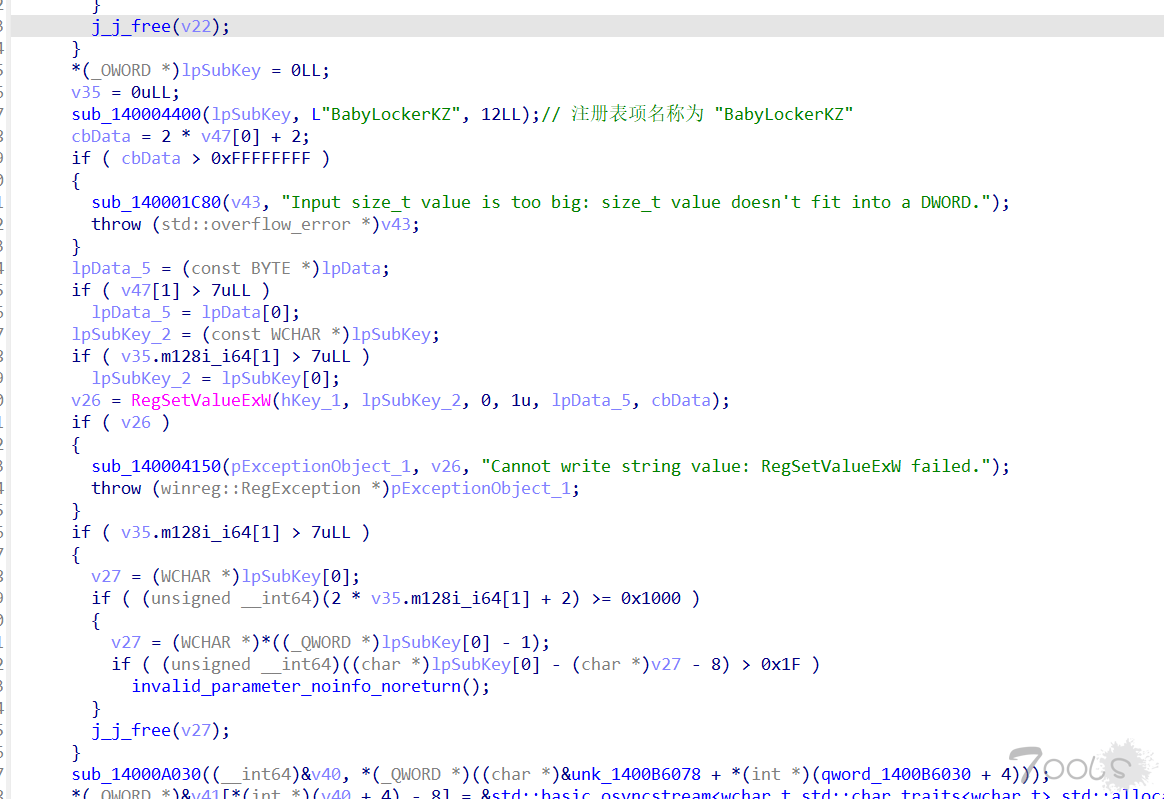Select the winreg::RegException type cast
Screen dimensions: 1164x799
coord(260,488)
